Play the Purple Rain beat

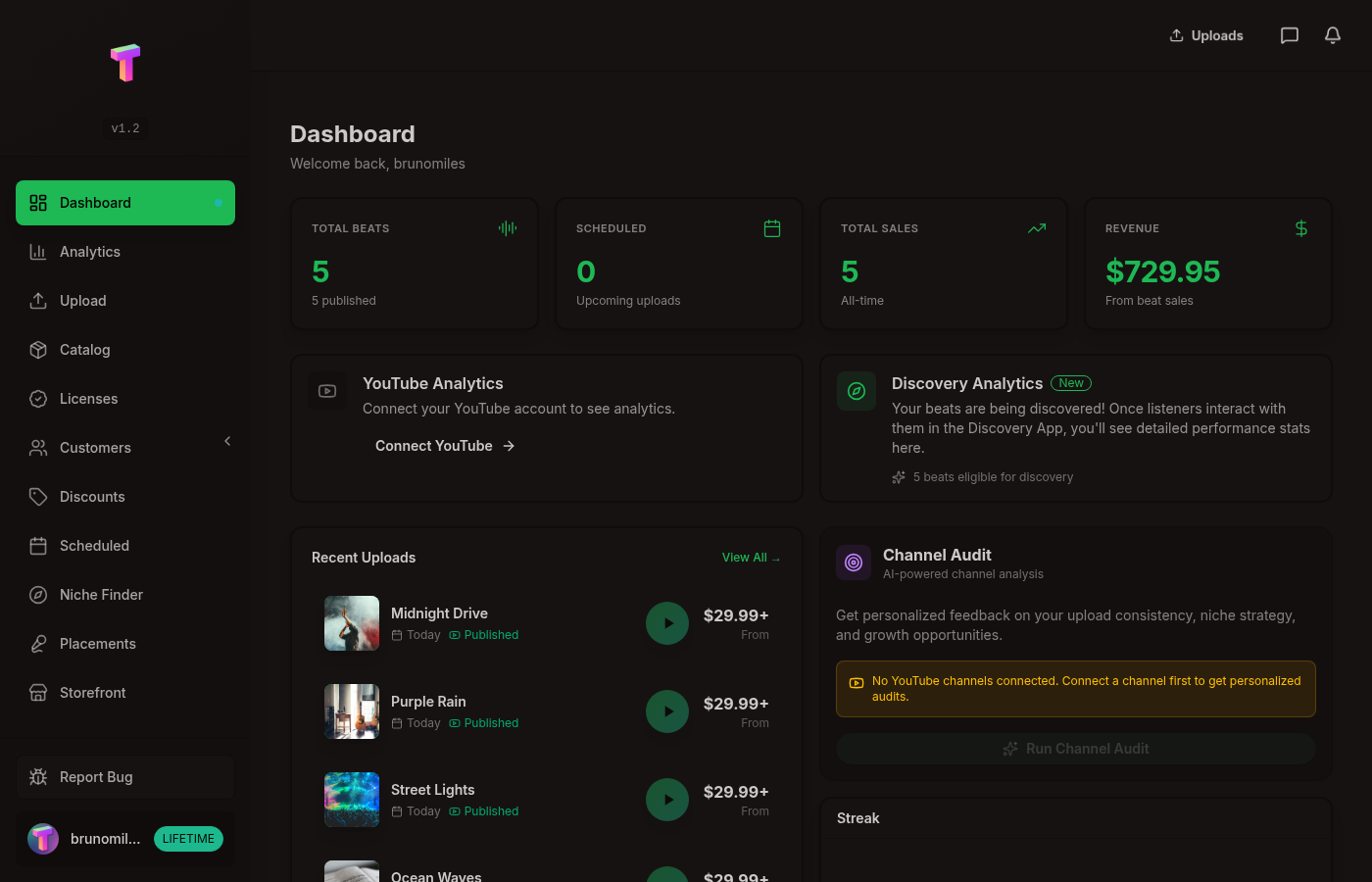coord(667,711)
